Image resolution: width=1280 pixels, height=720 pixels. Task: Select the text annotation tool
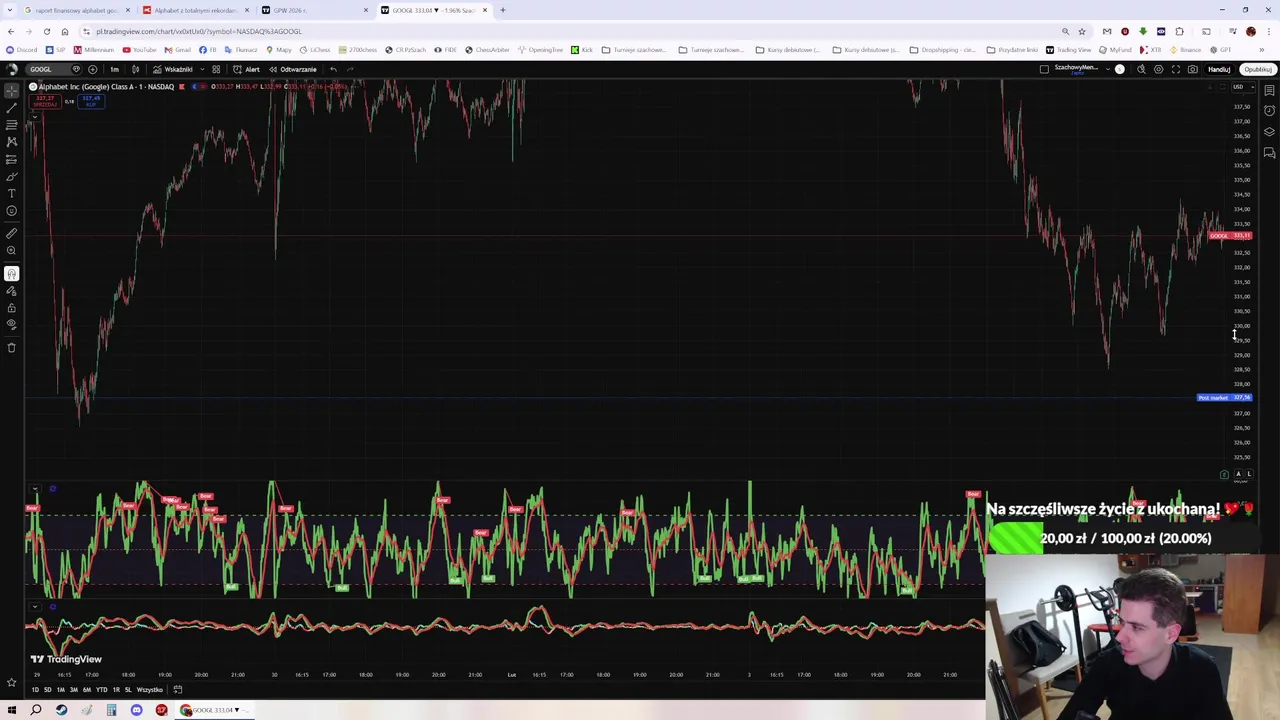pyautogui.click(x=12, y=193)
